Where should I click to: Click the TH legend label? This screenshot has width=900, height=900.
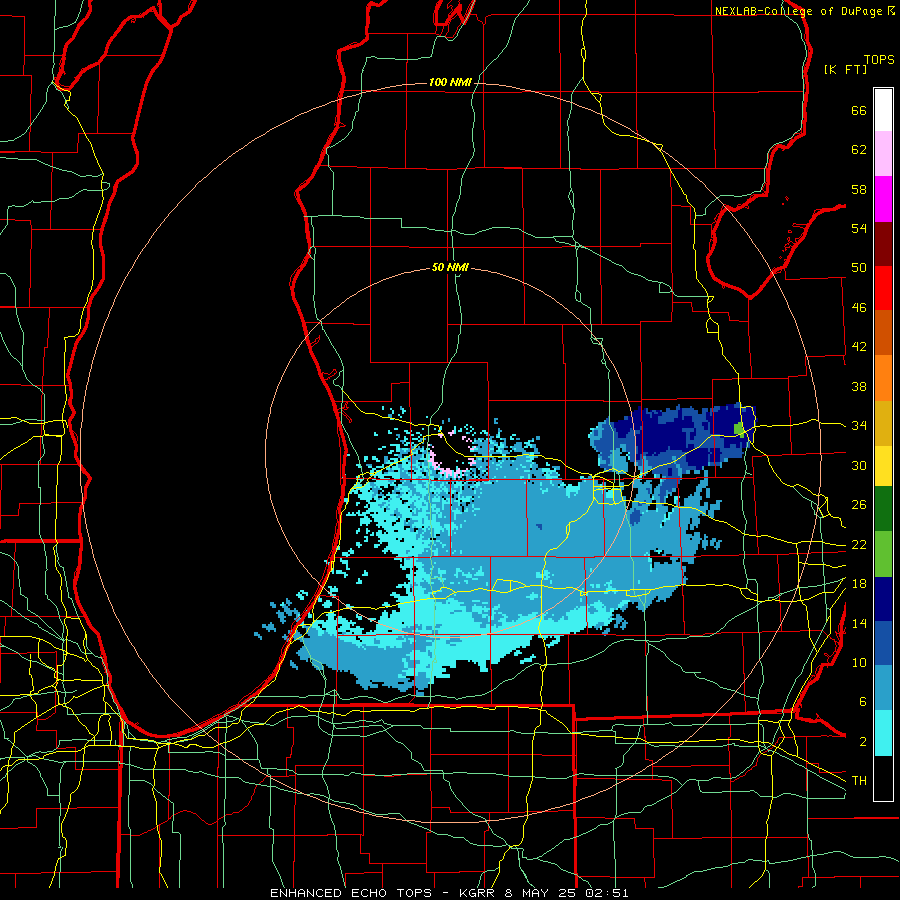859,781
